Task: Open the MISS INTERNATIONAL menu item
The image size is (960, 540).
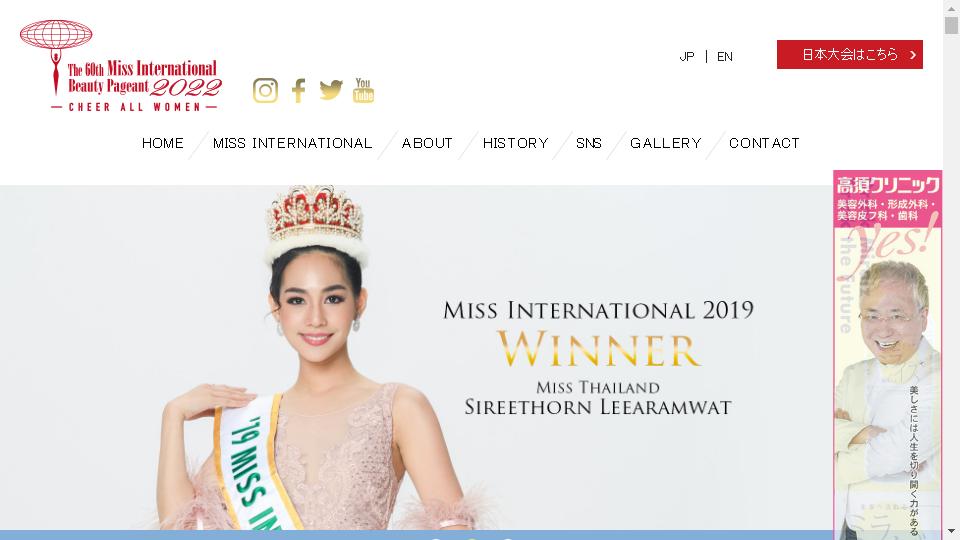Action: [x=293, y=143]
